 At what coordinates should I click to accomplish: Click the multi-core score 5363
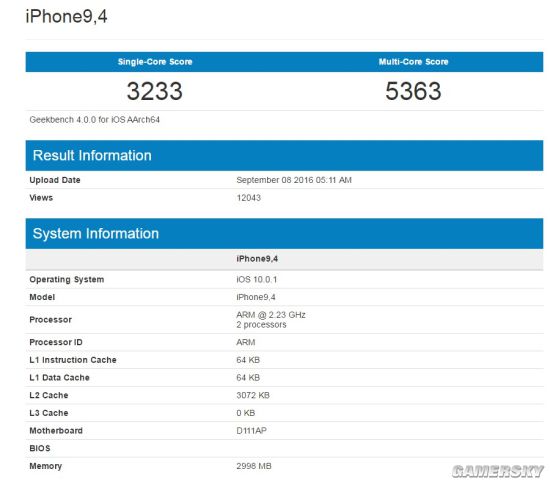[x=413, y=91]
